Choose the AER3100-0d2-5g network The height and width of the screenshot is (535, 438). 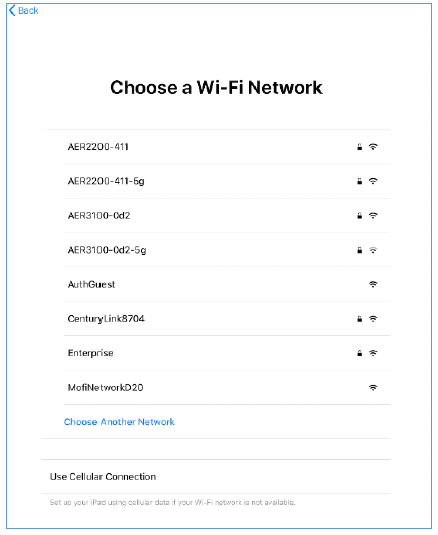[x=227, y=250]
